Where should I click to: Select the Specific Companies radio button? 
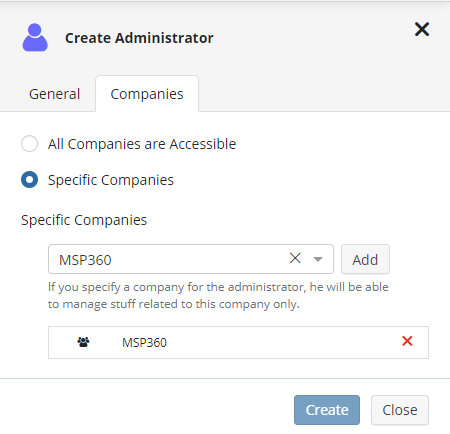pyautogui.click(x=29, y=180)
